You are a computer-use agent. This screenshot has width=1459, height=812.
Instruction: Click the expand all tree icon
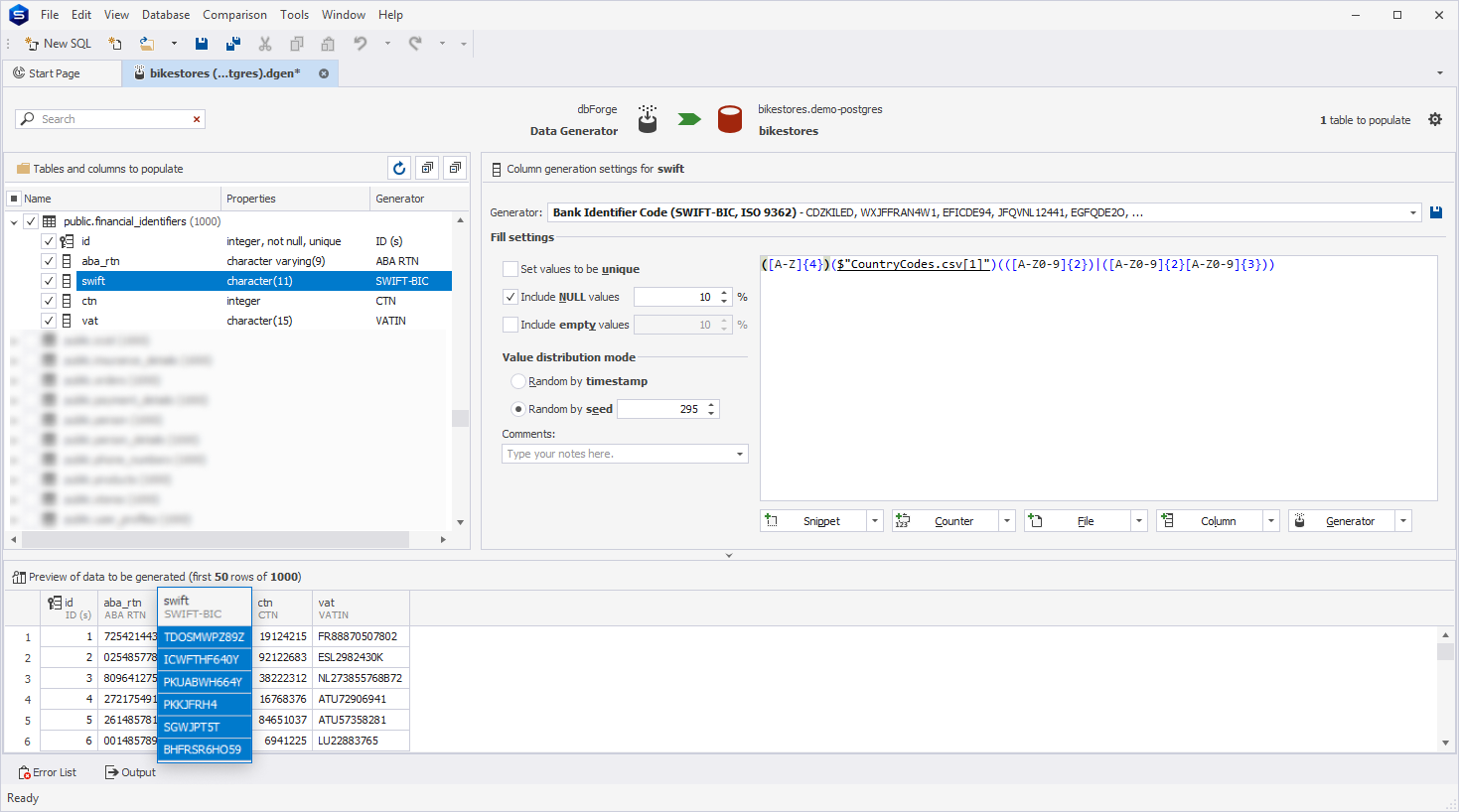[x=427, y=168]
